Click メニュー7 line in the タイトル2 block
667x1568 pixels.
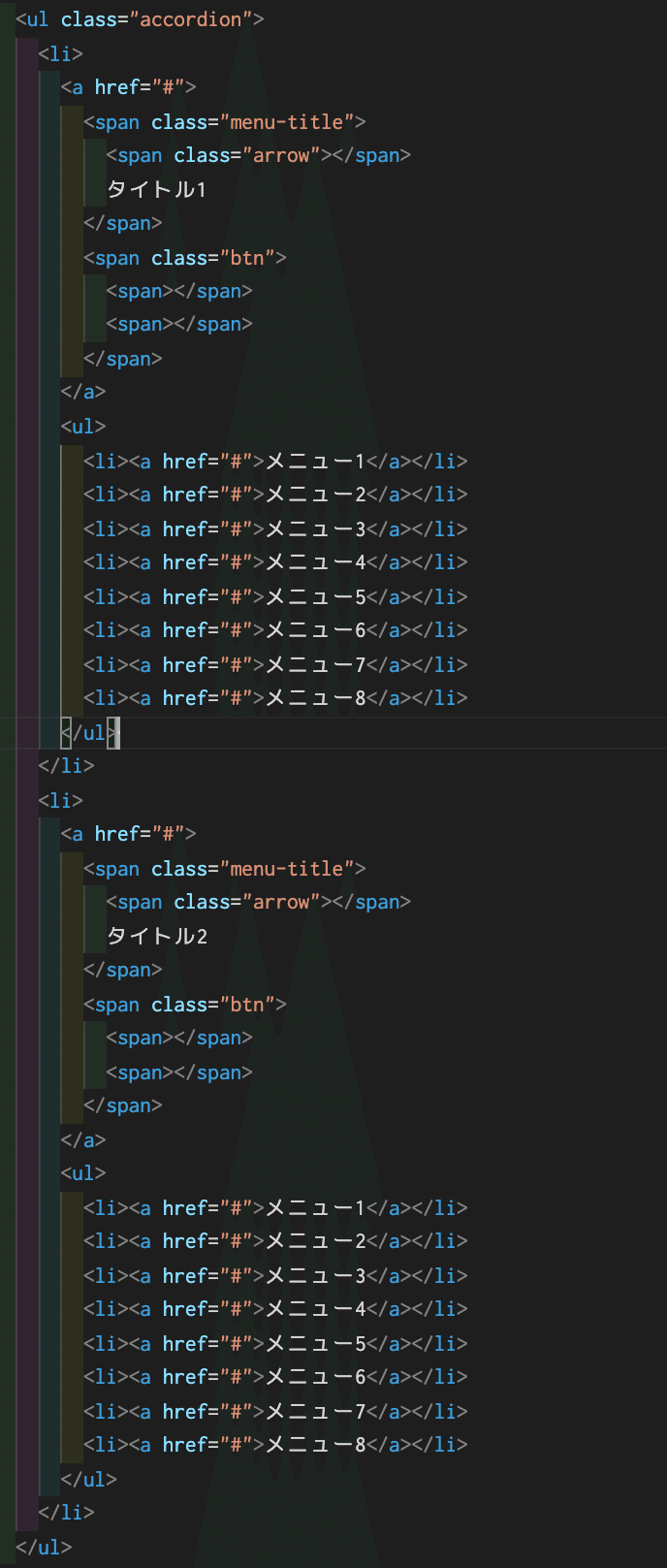pos(275,1411)
